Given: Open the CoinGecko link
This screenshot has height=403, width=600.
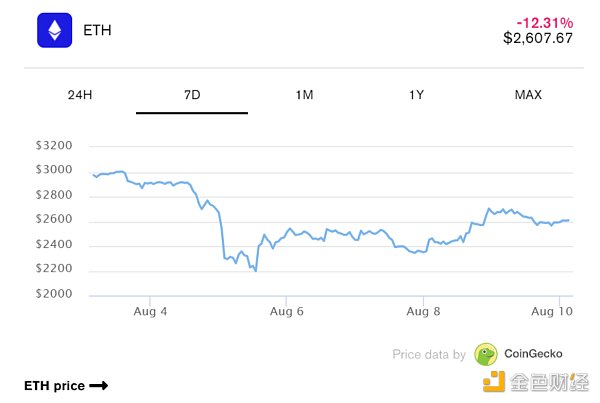Looking at the screenshot, I should pos(533,354).
